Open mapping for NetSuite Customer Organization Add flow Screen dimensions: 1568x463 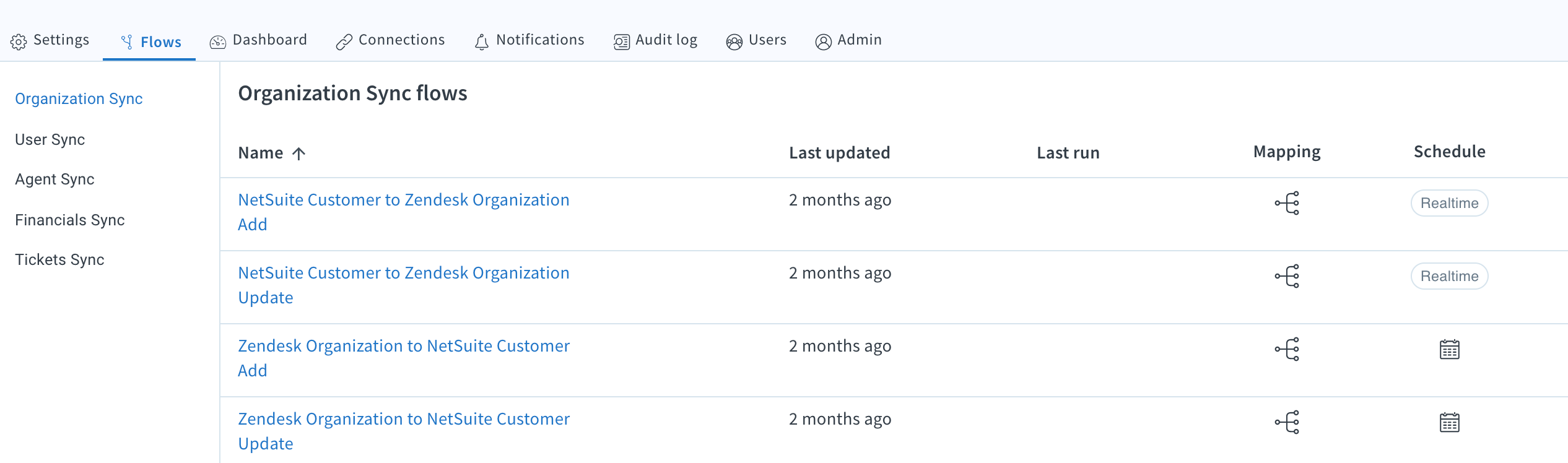(x=1287, y=203)
